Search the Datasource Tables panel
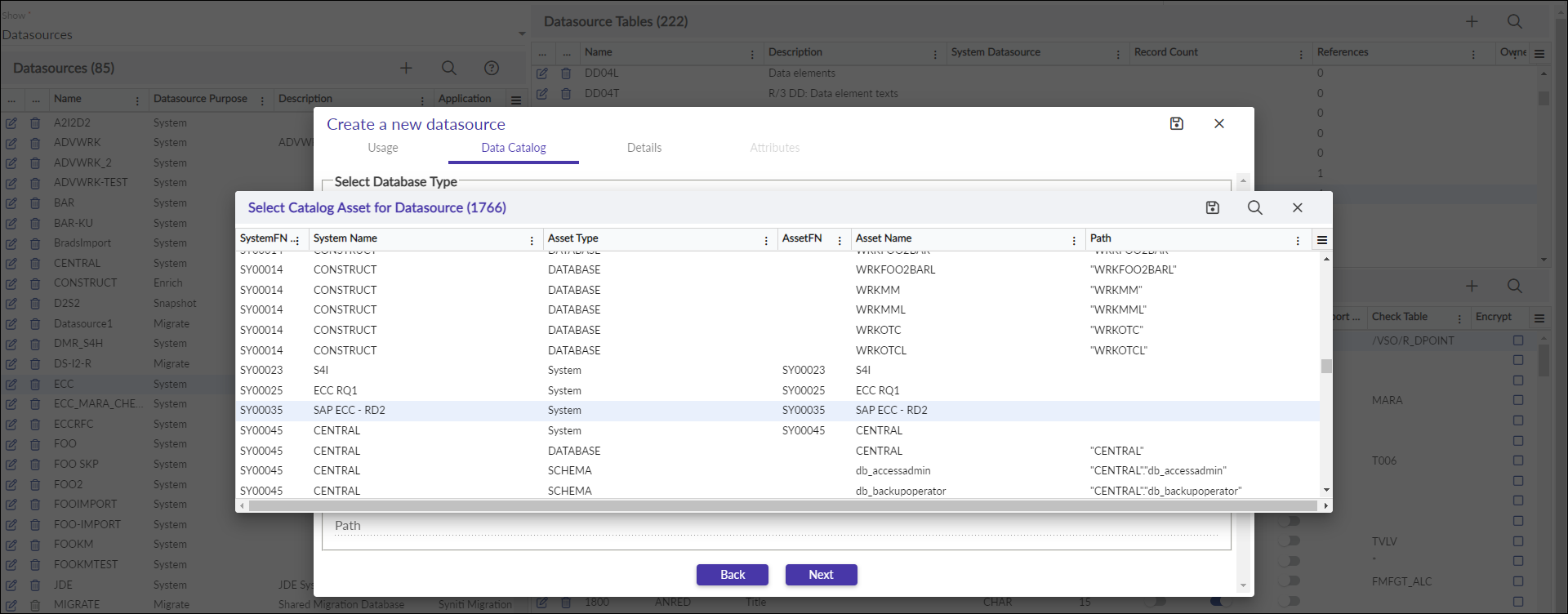1568x614 pixels. tap(1515, 21)
